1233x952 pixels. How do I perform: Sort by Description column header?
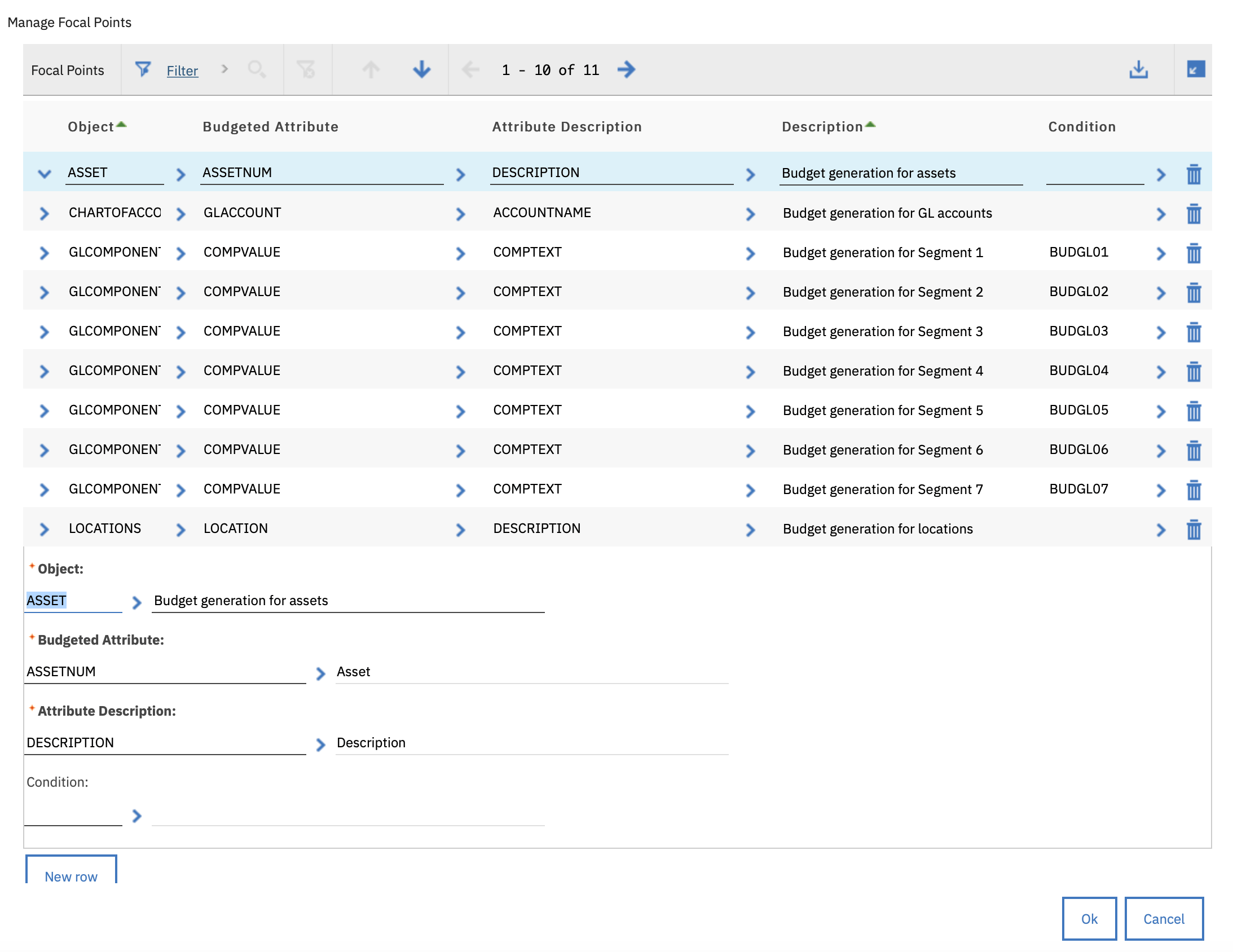[x=822, y=127]
